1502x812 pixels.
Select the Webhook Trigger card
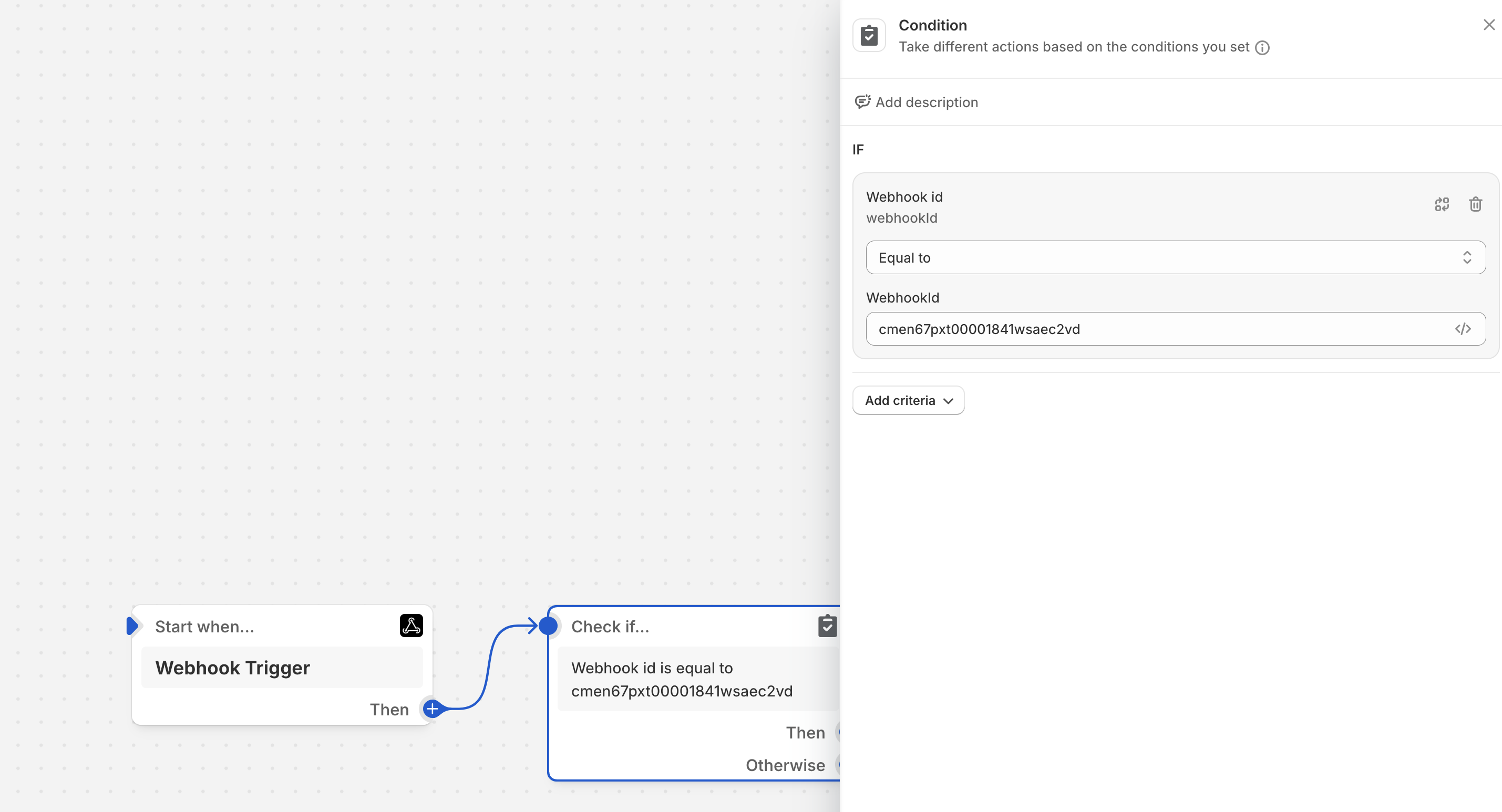click(x=282, y=668)
